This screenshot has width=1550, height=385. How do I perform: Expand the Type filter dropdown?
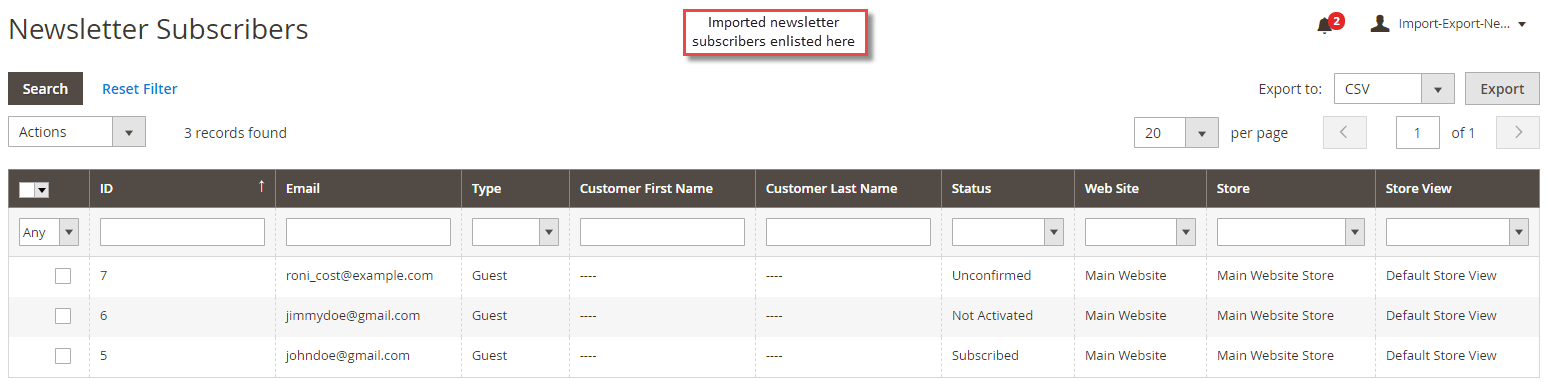(515, 232)
